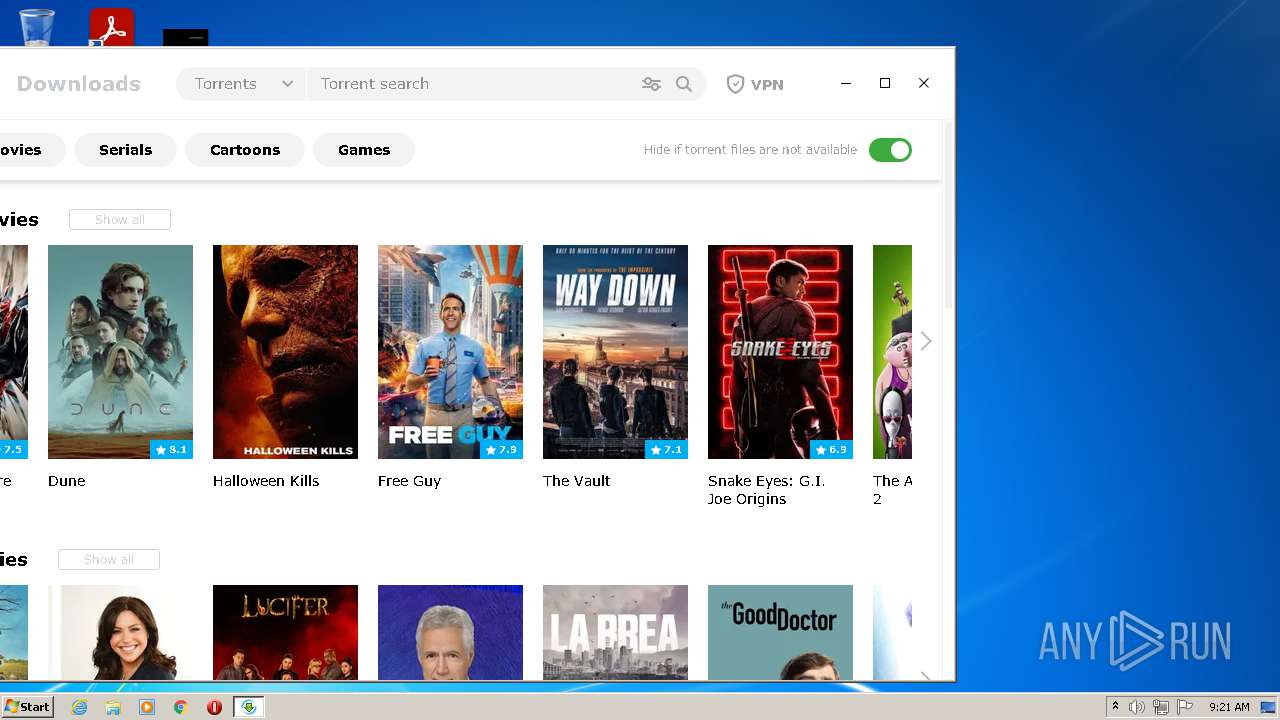Toggle hiding items without torrent files

(x=890, y=150)
